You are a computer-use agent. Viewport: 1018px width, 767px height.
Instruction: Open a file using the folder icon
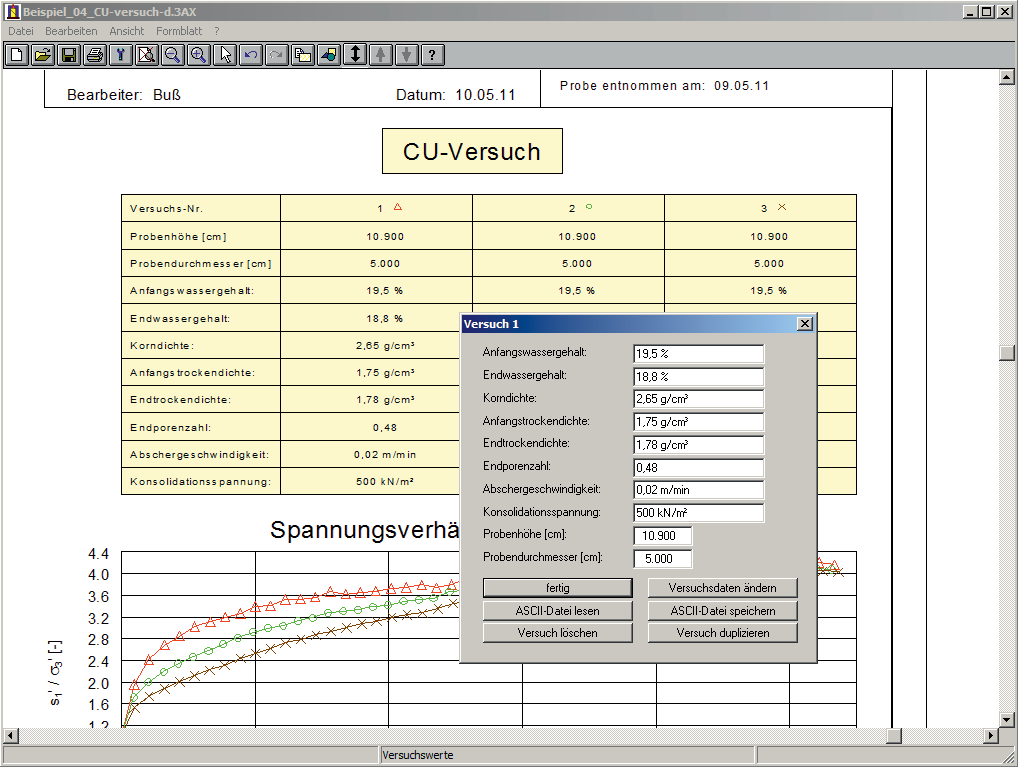click(42, 55)
